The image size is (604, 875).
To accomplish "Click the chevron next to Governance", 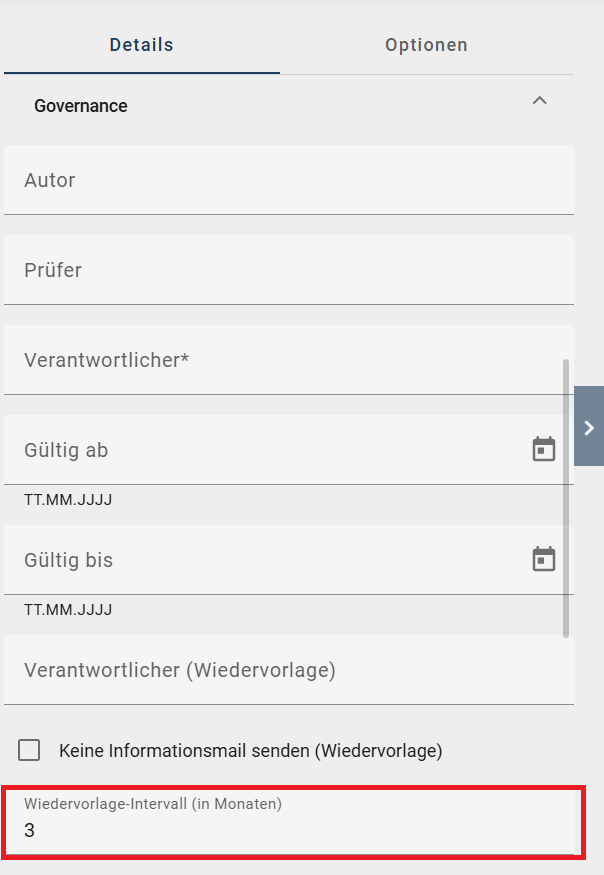I will coord(540,101).
